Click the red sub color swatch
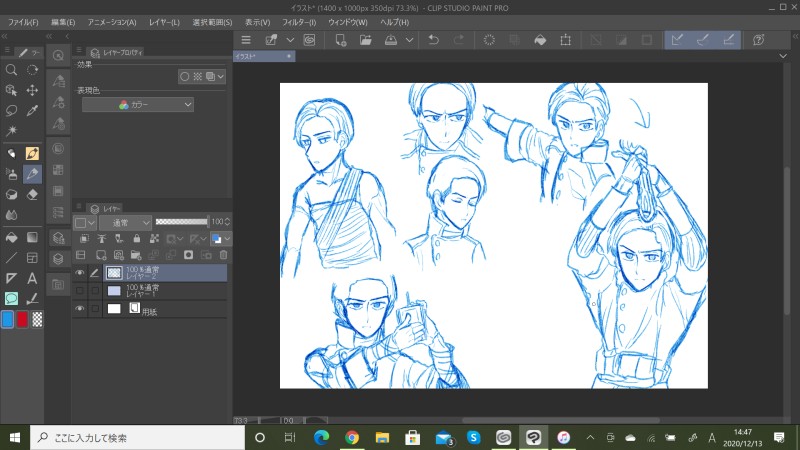This screenshot has width=800, height=450. click(x=23, y=319)
